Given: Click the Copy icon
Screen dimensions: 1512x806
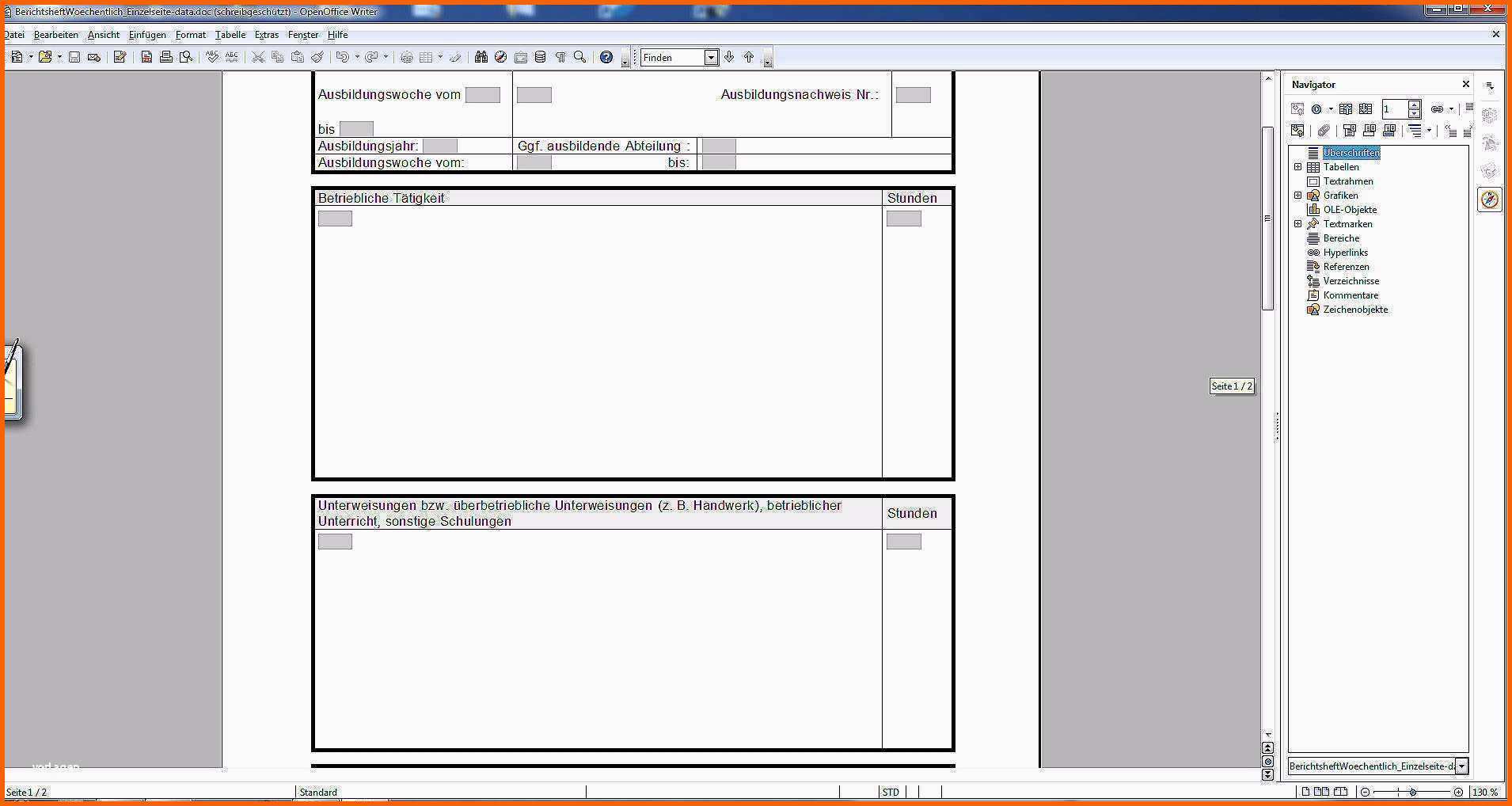Looking at the screenshot, I should (278, 57).
